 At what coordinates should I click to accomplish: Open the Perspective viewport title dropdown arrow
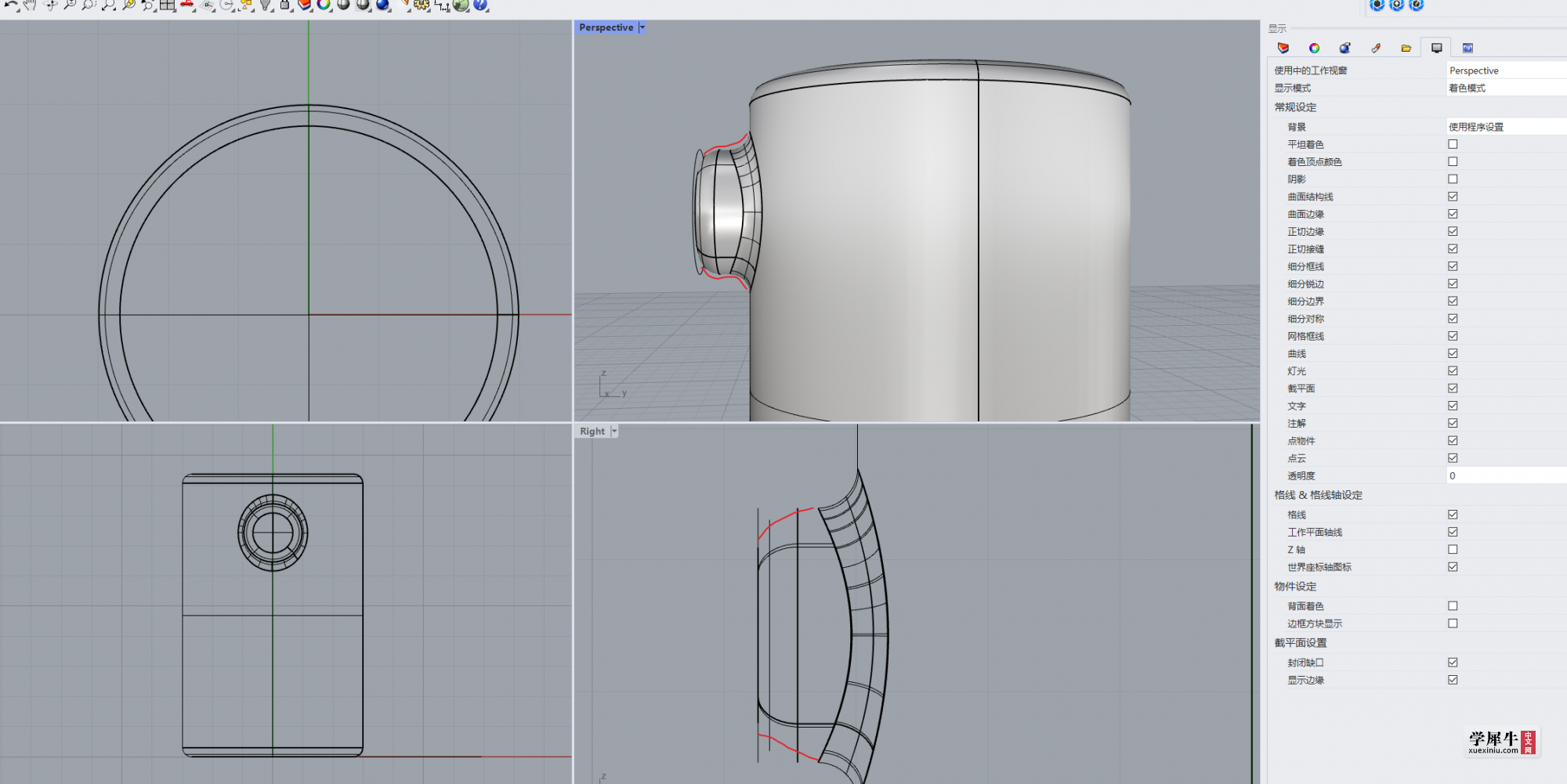point(642,27)
